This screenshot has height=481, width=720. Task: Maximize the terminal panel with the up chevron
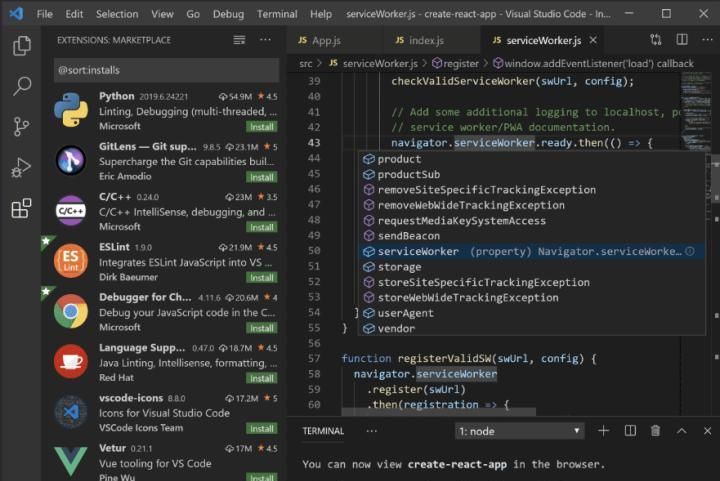coord(681,431)
